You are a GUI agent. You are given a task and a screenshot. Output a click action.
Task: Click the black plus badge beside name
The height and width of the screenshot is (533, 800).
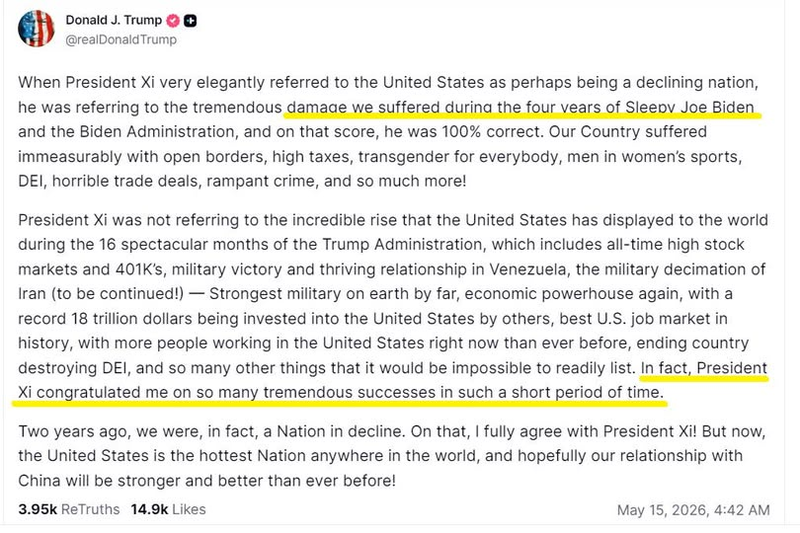click(x=190, y=21)
